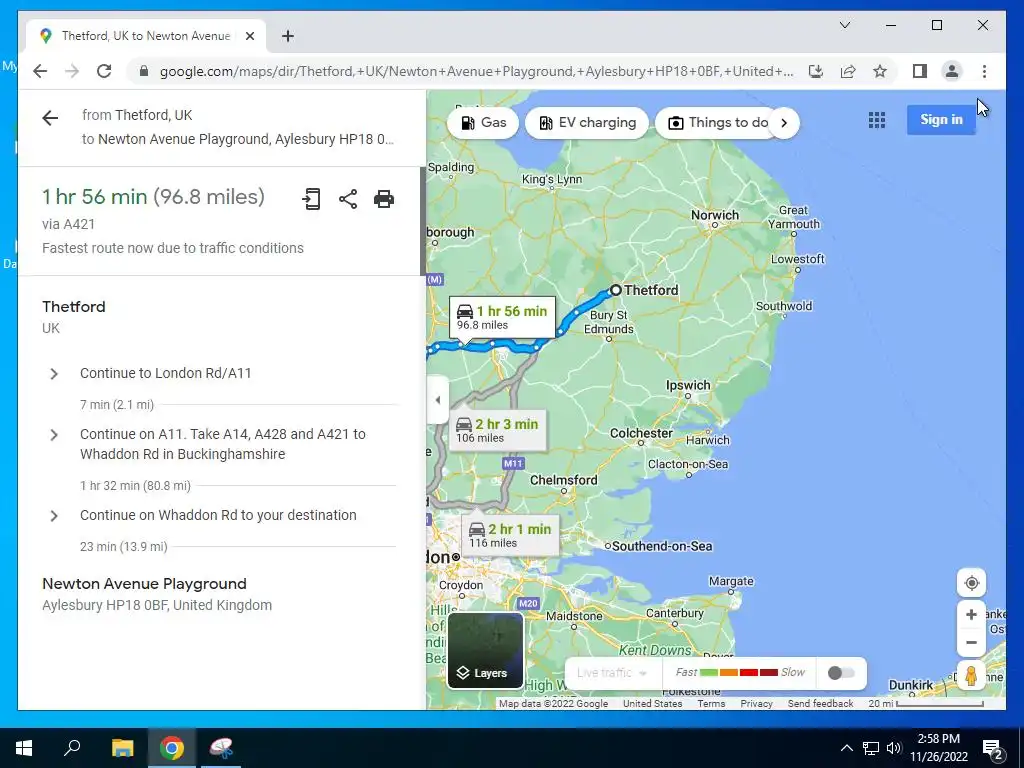Print the directions with printer icon
The height and width of the screenshot is (768, 1024).
point(384,199)
